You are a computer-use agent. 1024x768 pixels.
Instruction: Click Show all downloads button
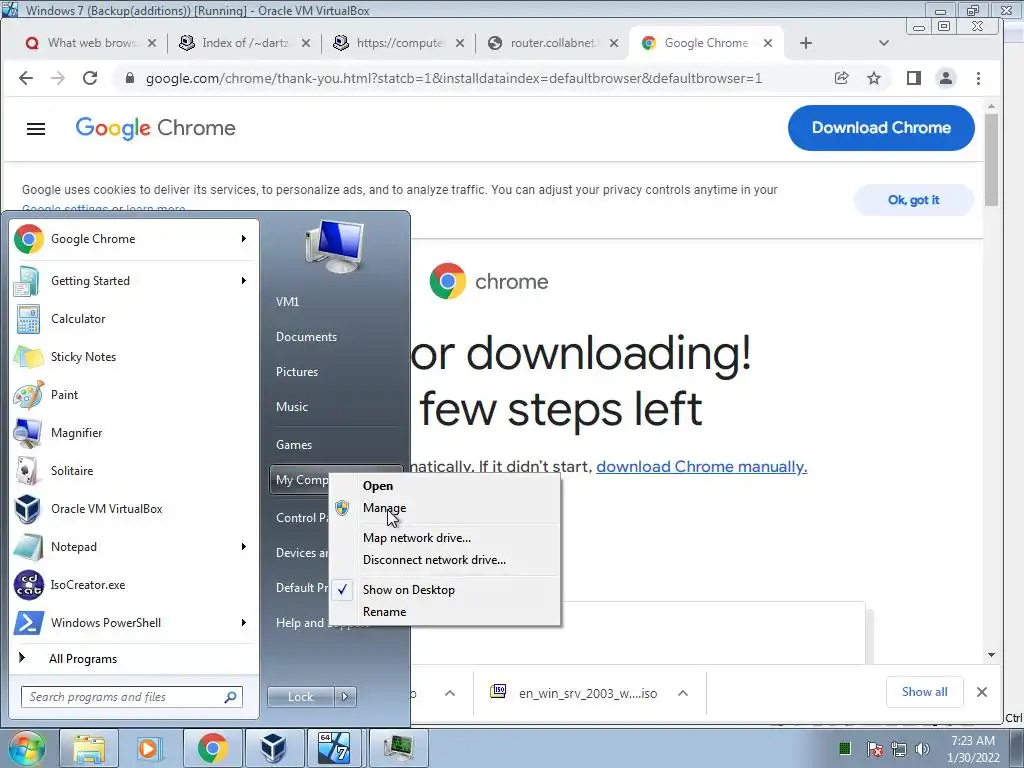[x=924, y=692]
